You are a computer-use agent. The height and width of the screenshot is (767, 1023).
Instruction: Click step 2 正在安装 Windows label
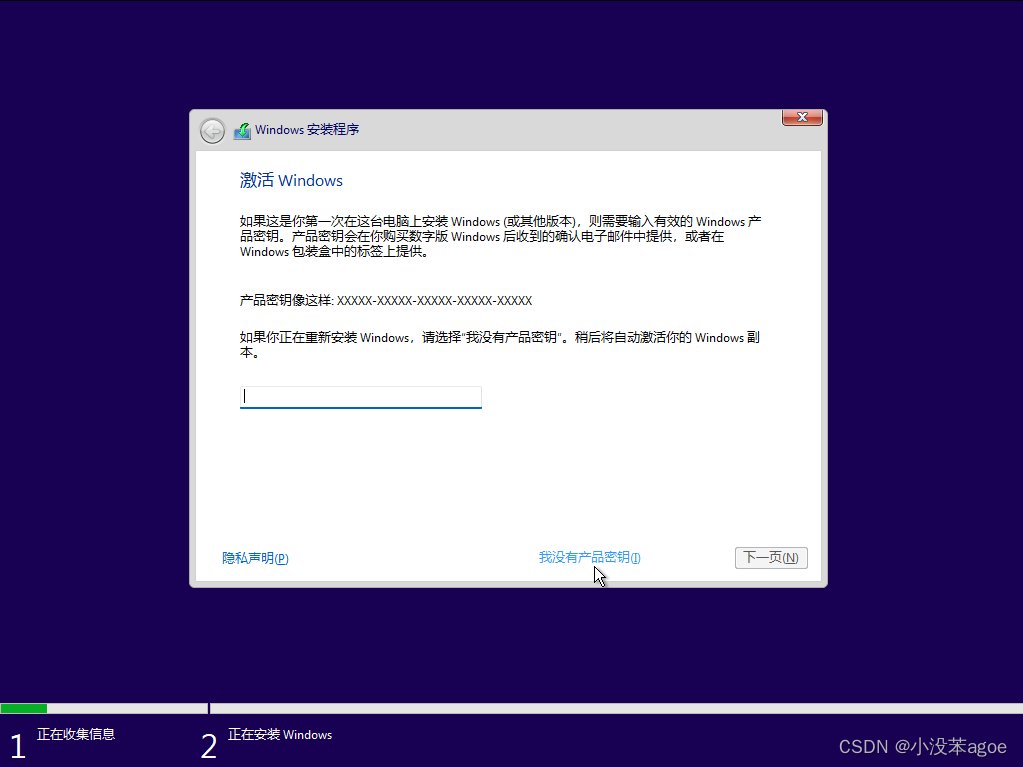point(280,734)
